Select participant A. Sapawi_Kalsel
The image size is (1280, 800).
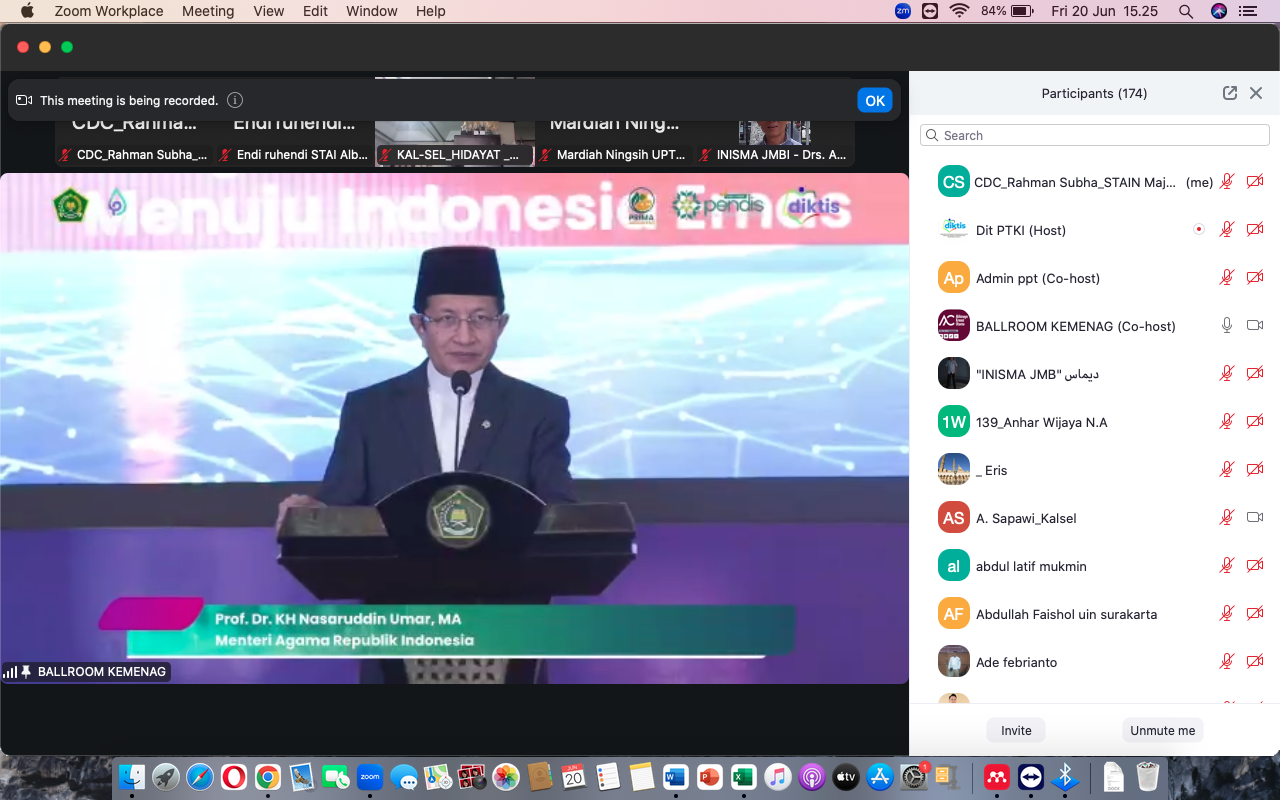(x=1094, y=518)
